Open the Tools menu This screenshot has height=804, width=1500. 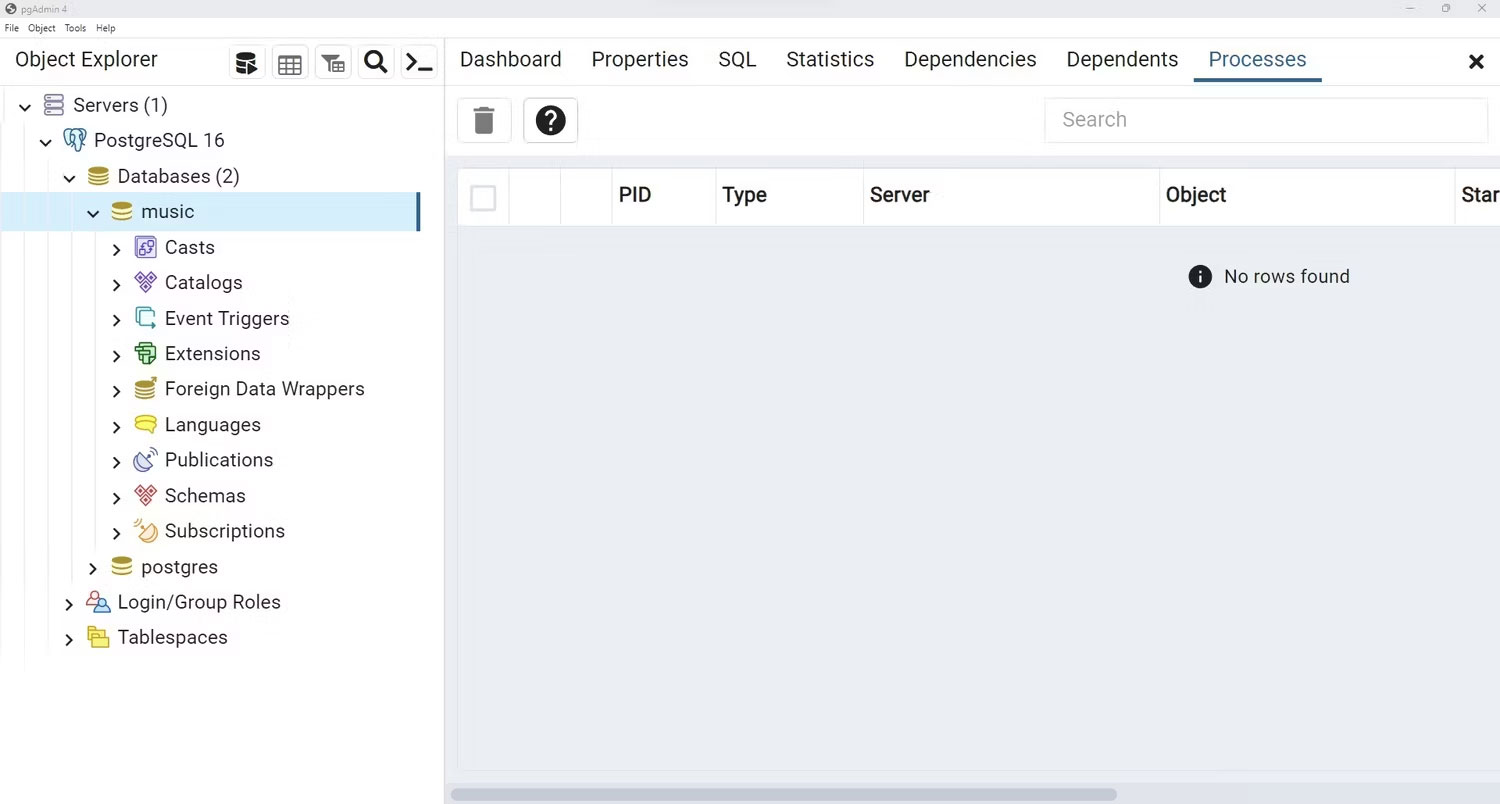(75, 28)
